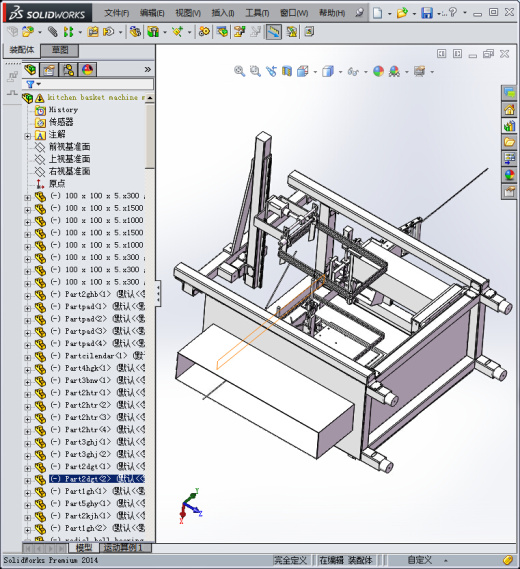Screen dimensions: 520x569
Task: Open the Design Library task pane
Action: [509, 126]
